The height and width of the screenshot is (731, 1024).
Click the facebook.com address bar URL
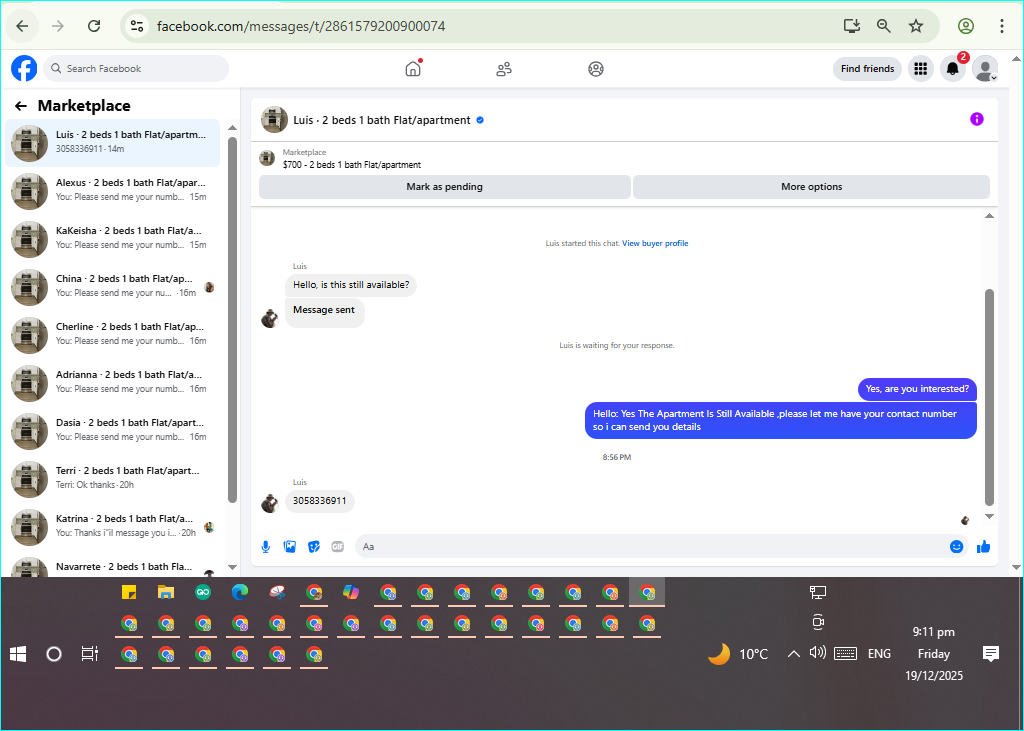click(301, 26)
